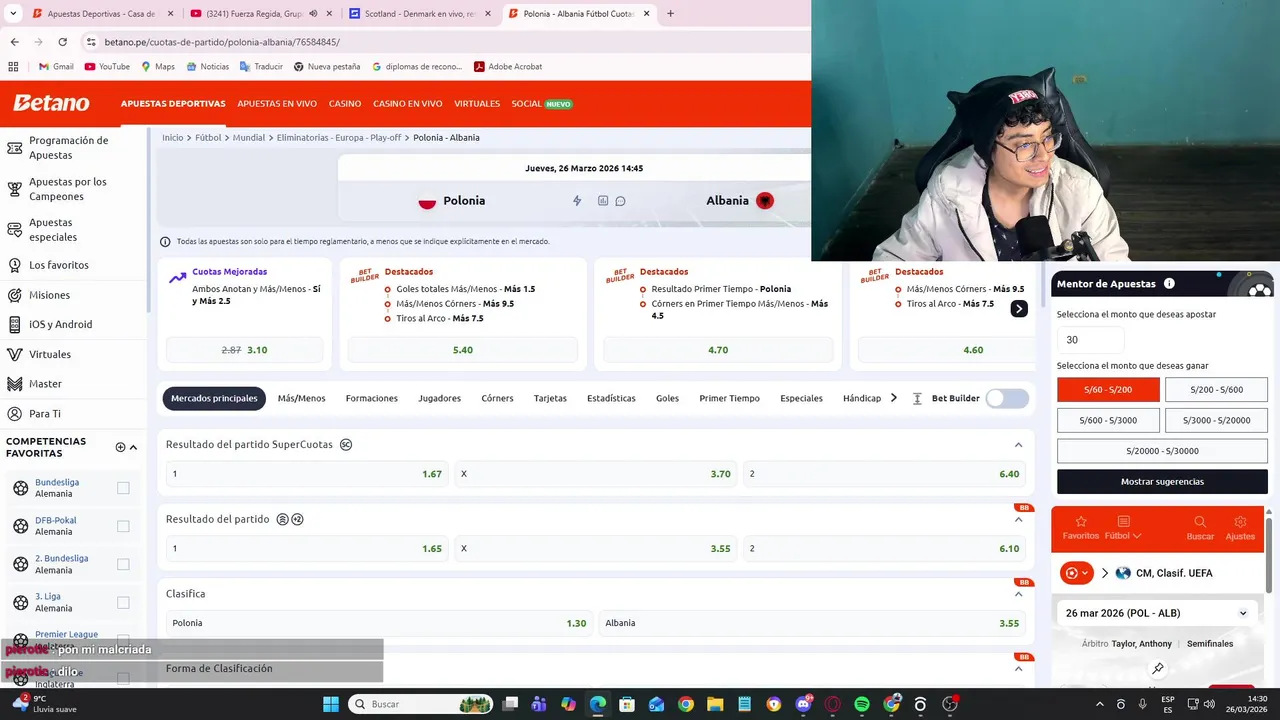1280x720 pixels.
Task: Open the match chat bubble icon
Action: coord(620,201)
